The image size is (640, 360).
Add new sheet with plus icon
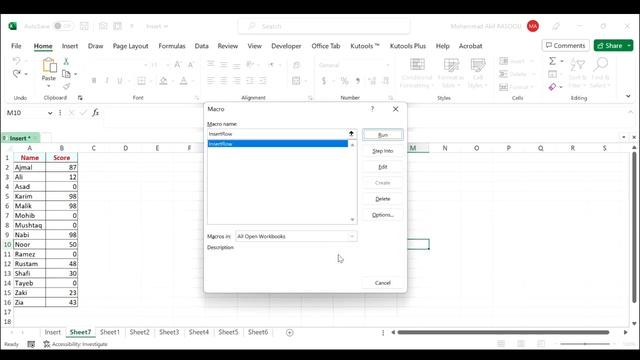pyautogui.click(x=289, y=333)
